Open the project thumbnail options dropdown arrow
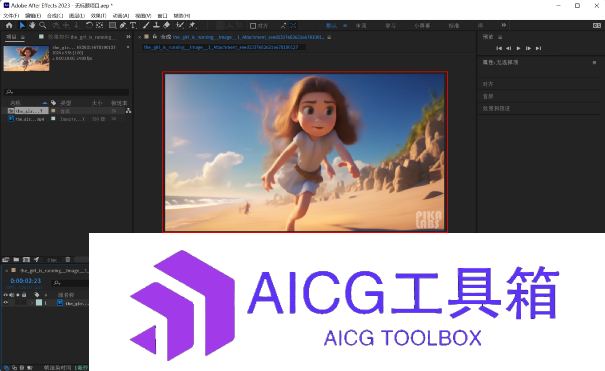 [x=128, y=47]
